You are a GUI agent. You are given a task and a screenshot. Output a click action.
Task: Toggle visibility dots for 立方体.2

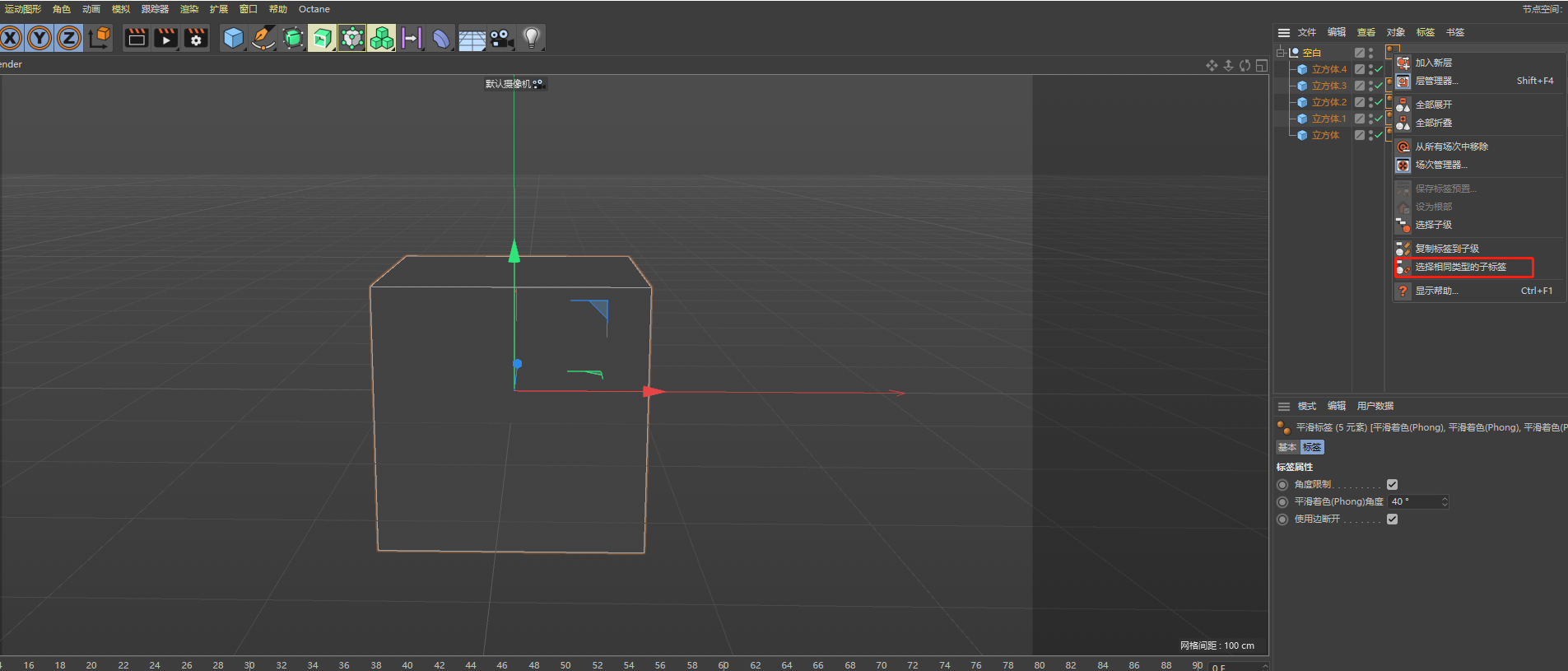[1370, 102]
